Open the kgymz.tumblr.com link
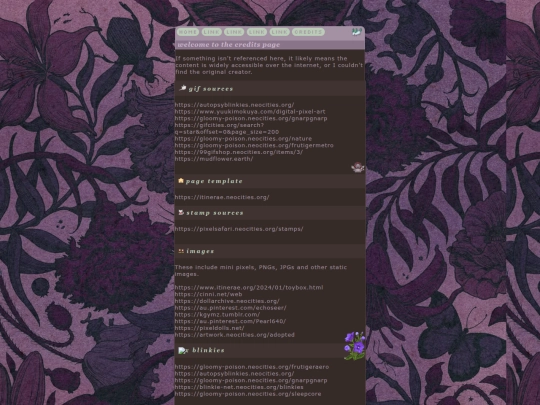Screen dimensions: 540x405 tap(217, 314)
